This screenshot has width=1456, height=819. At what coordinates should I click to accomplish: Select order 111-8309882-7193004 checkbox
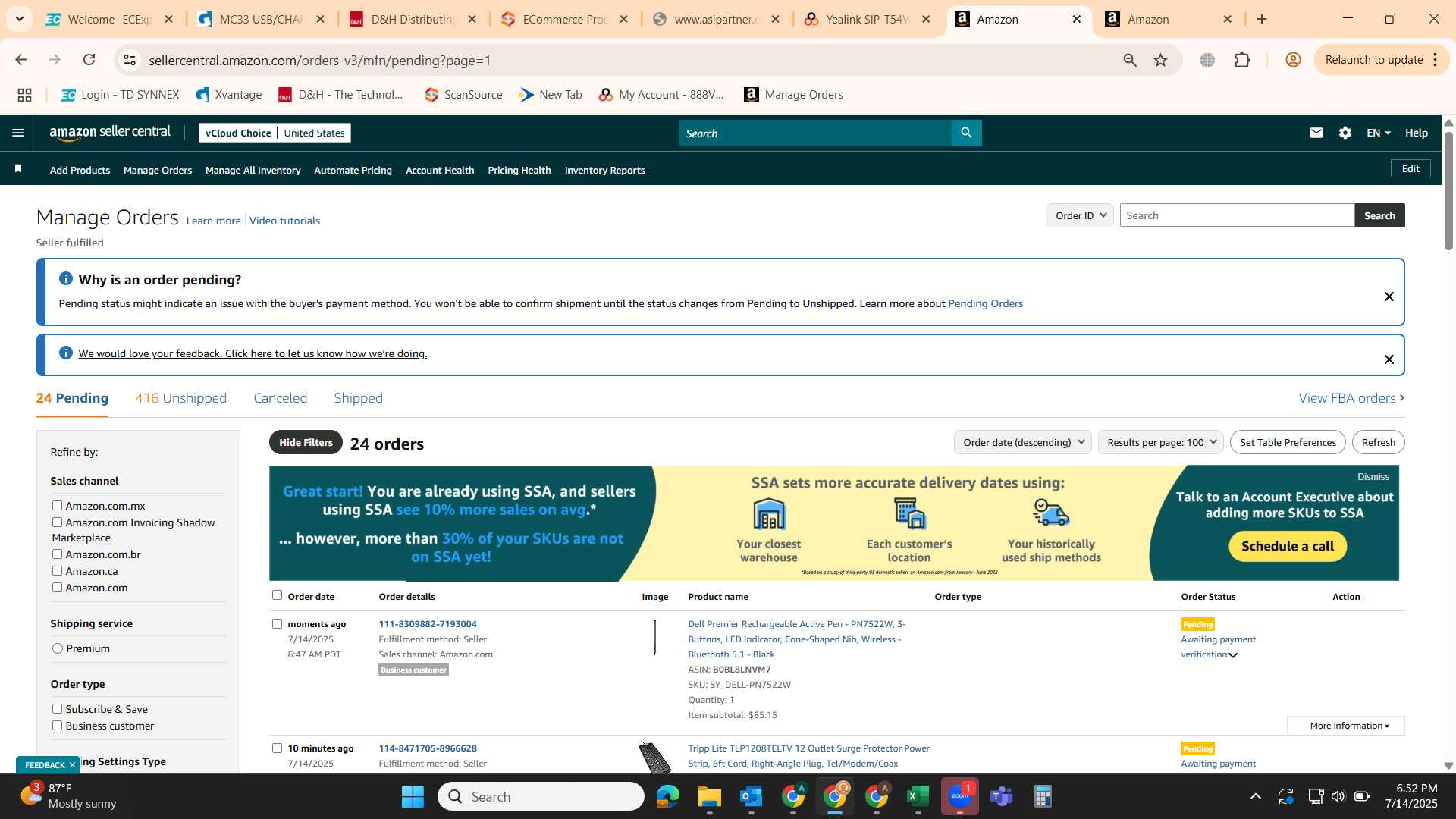coord(277,624)
